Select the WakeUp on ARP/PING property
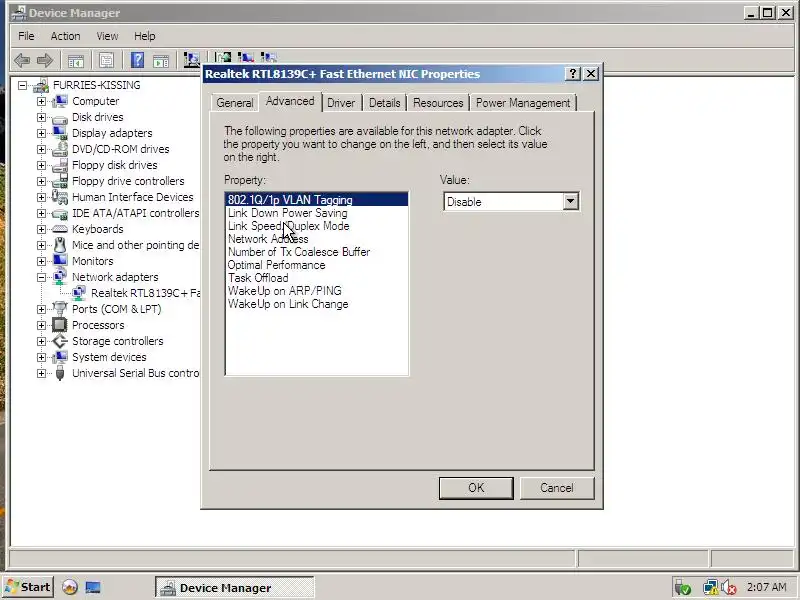 (x=316, y=291)
